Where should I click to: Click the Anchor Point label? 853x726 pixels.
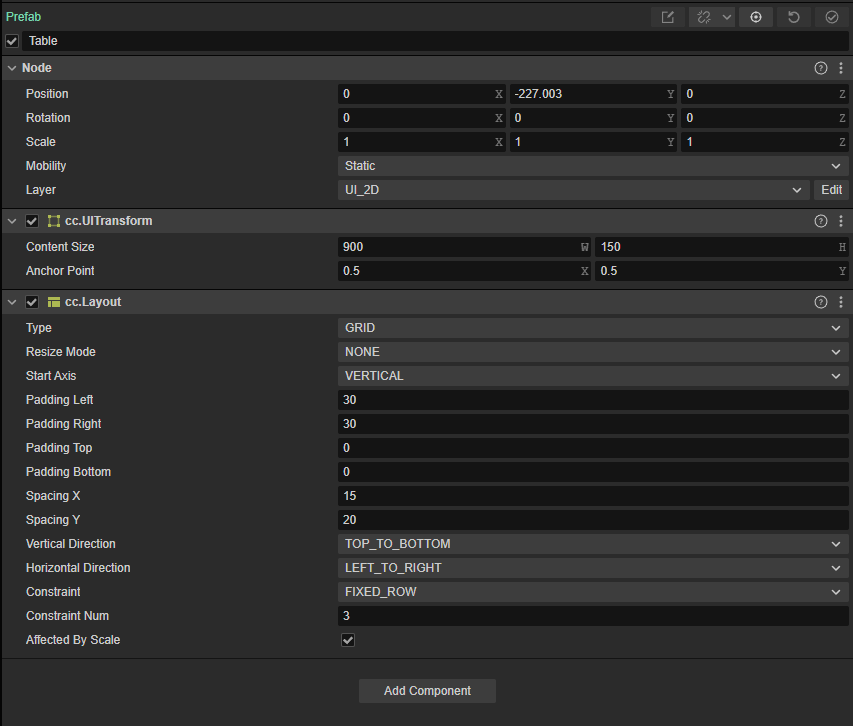(x=60, y=271)
